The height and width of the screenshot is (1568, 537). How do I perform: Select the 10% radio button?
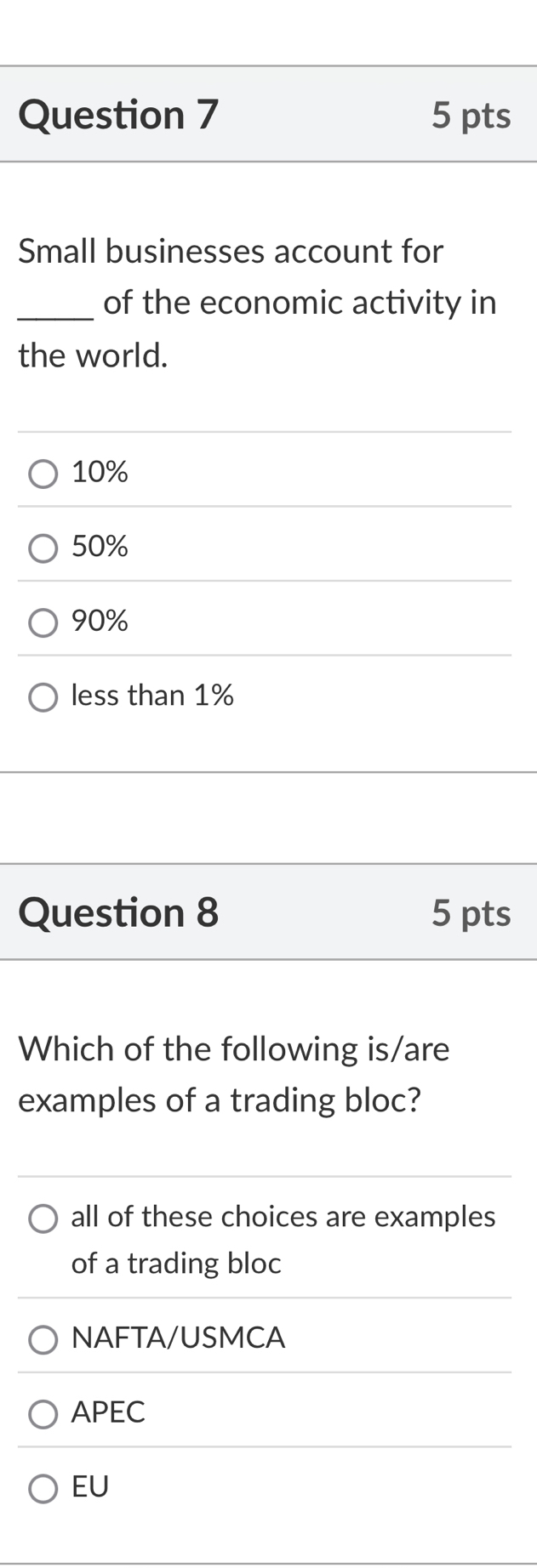(43, 474)
